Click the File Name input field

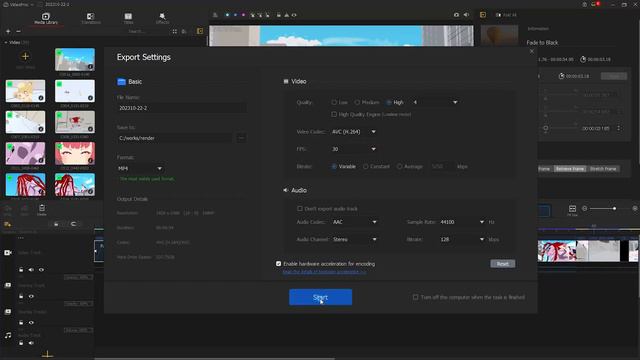(x=181, y=108)
